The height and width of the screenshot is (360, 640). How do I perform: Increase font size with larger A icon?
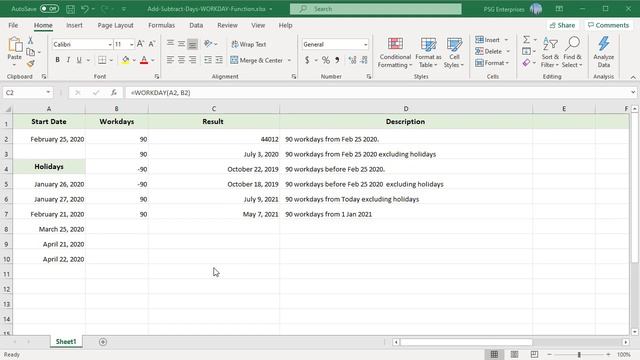point(140,44)
